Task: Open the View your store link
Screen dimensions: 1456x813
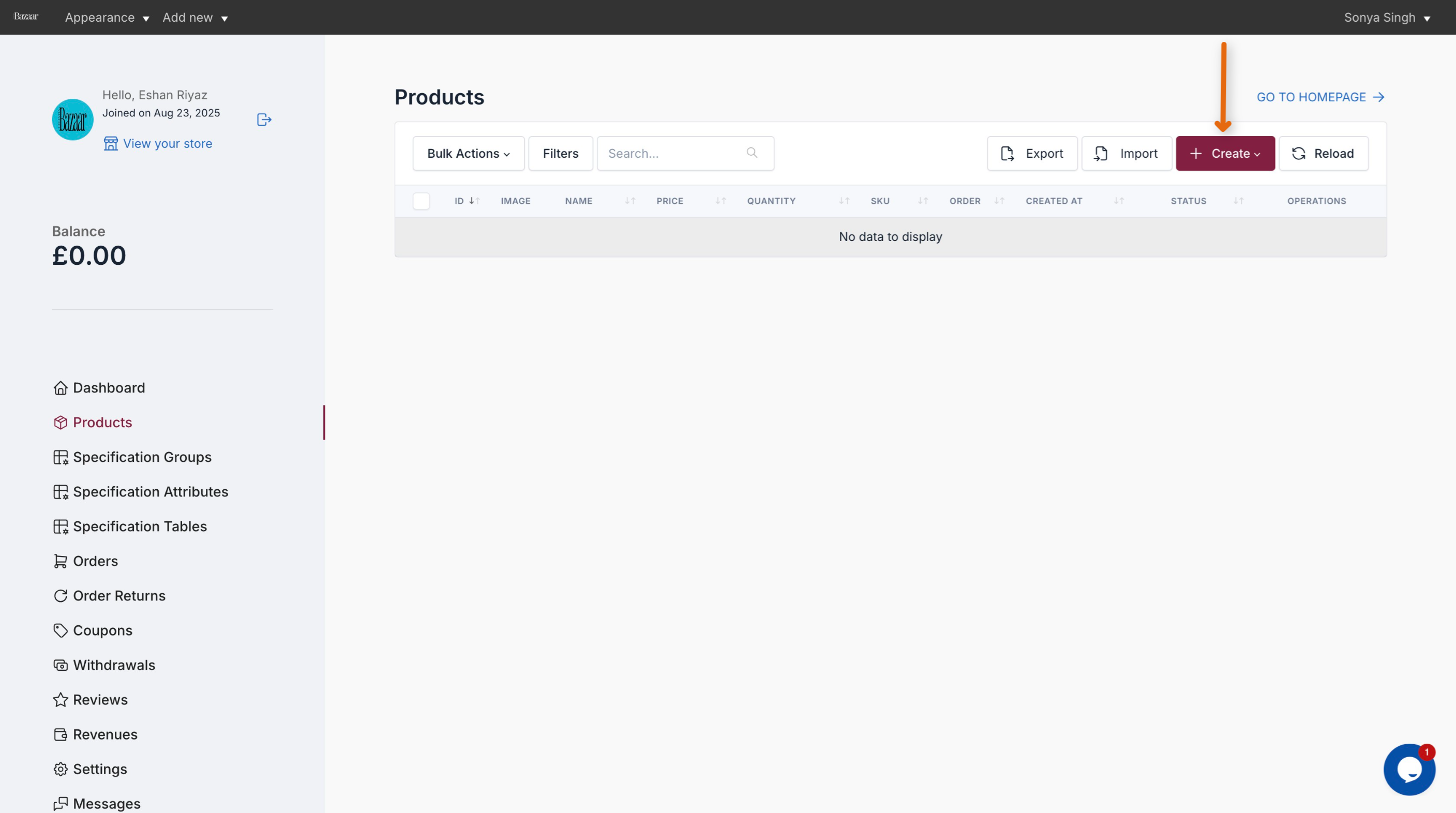Action: [x=158, y=143]
